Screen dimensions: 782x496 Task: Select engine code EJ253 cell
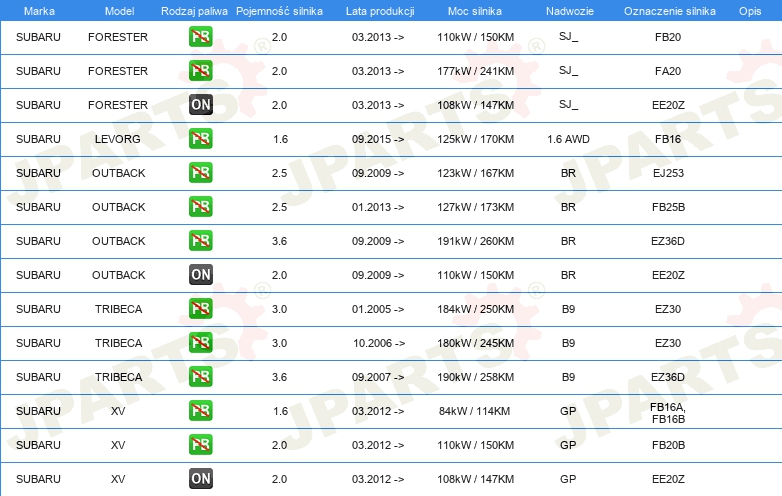668,173
